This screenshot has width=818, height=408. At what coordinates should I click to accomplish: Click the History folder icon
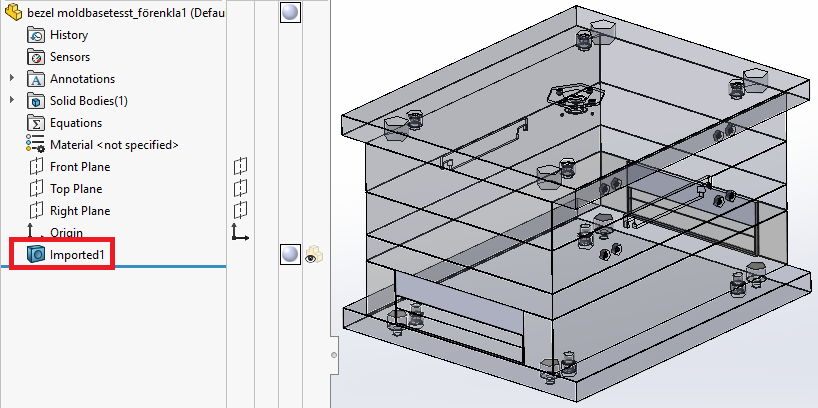pos(37,35)
